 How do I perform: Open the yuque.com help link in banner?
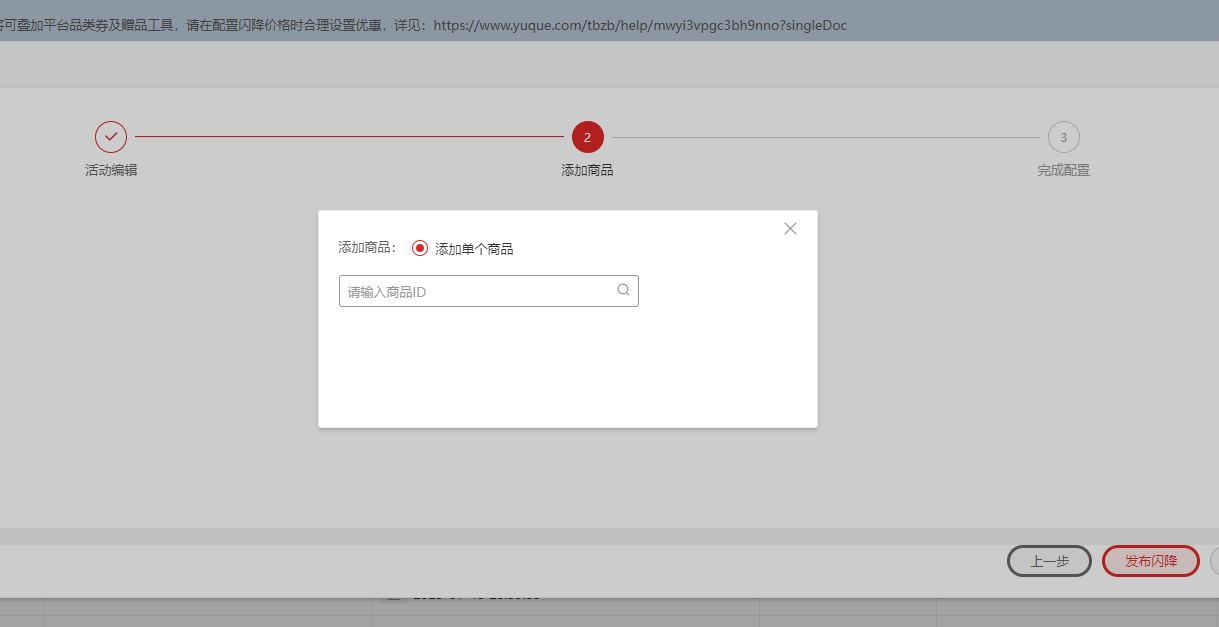pos(639,25)
